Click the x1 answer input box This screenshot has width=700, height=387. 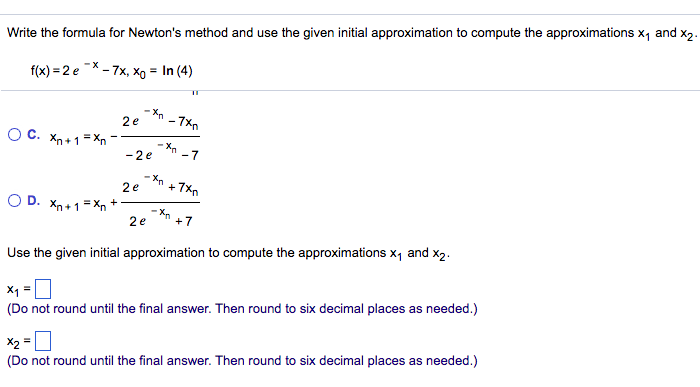coord(43,289)
